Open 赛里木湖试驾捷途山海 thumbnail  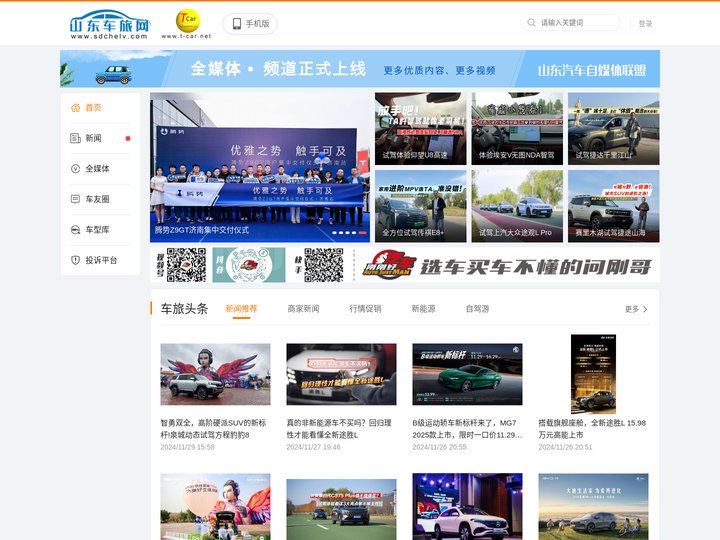[x=613, y=206]
